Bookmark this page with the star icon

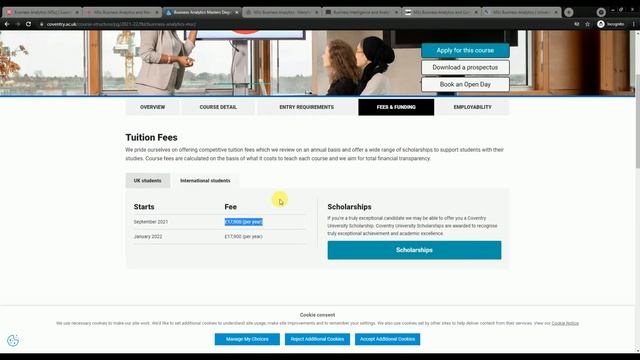coord(587,24)
